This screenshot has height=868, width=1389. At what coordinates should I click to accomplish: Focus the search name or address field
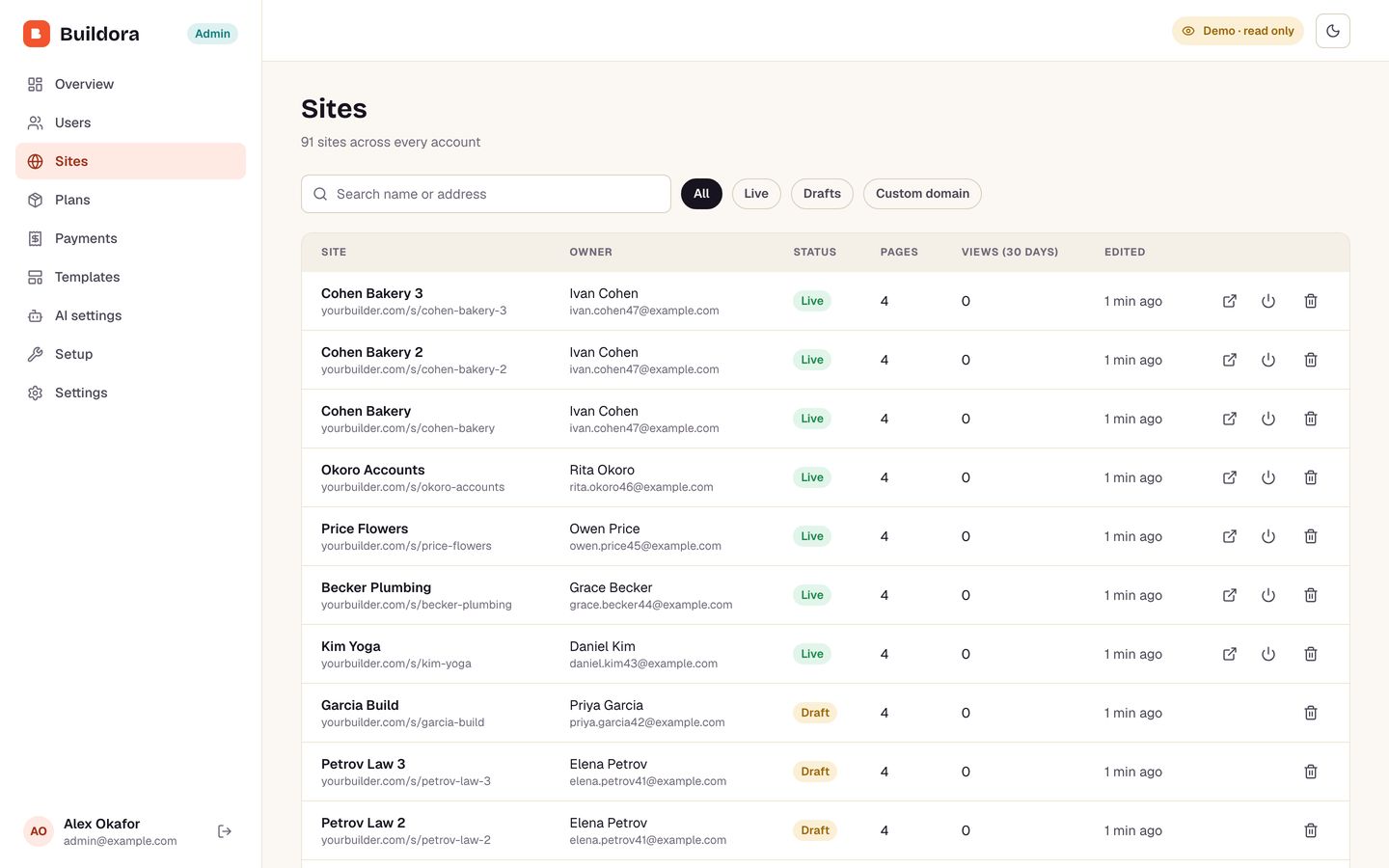[x=486, y=194]
